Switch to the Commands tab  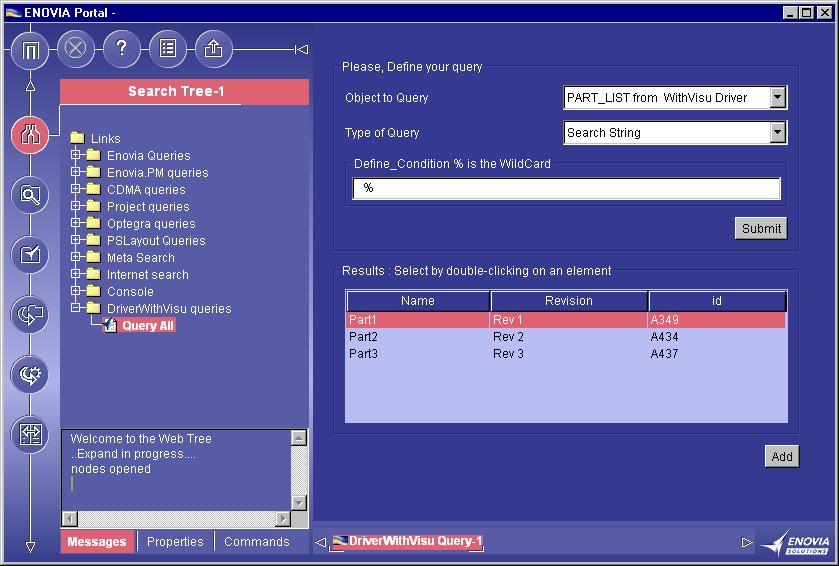(257, 541)
